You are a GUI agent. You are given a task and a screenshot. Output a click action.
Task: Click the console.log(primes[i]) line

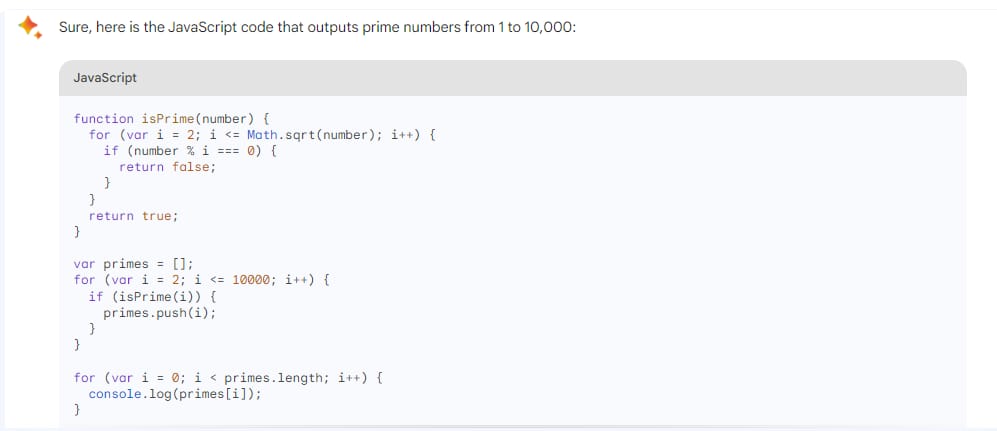[x=175, y=394]
